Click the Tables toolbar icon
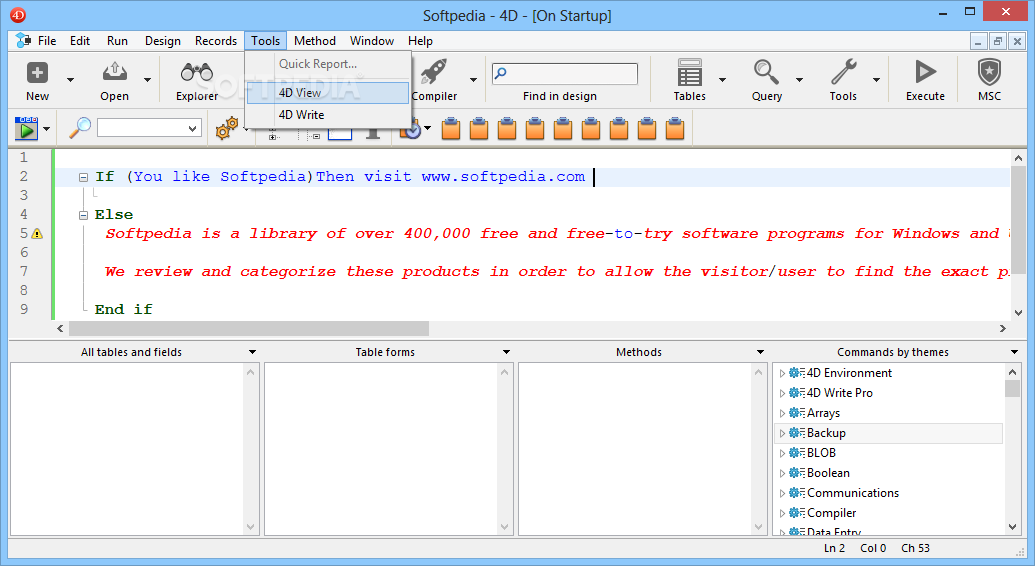 click(689, 72)
